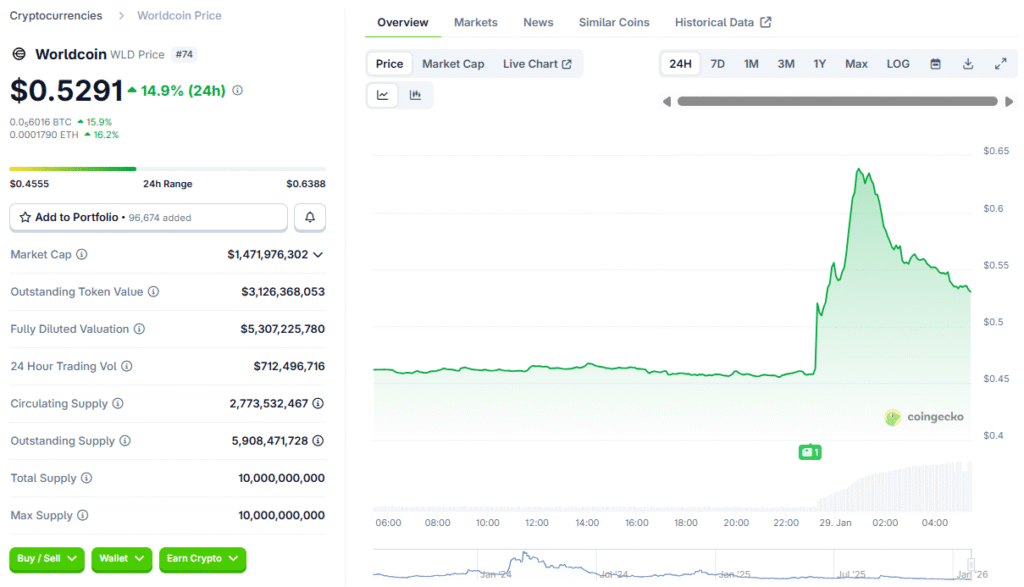Download the price chart image
Image resolution: width=1024 pixels, height=587 pixels.
[x=967, y=63]
